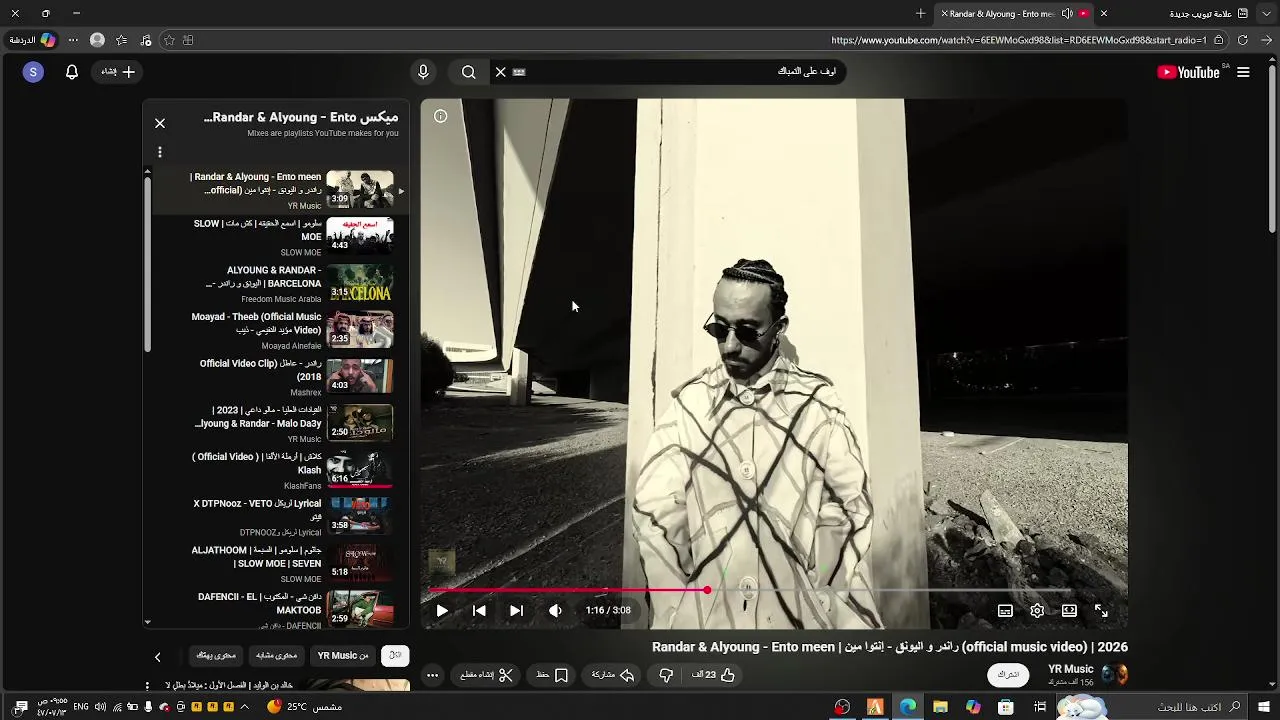Open options for the bottom suggested video
Screen dimensions: 1280x720
147,686
